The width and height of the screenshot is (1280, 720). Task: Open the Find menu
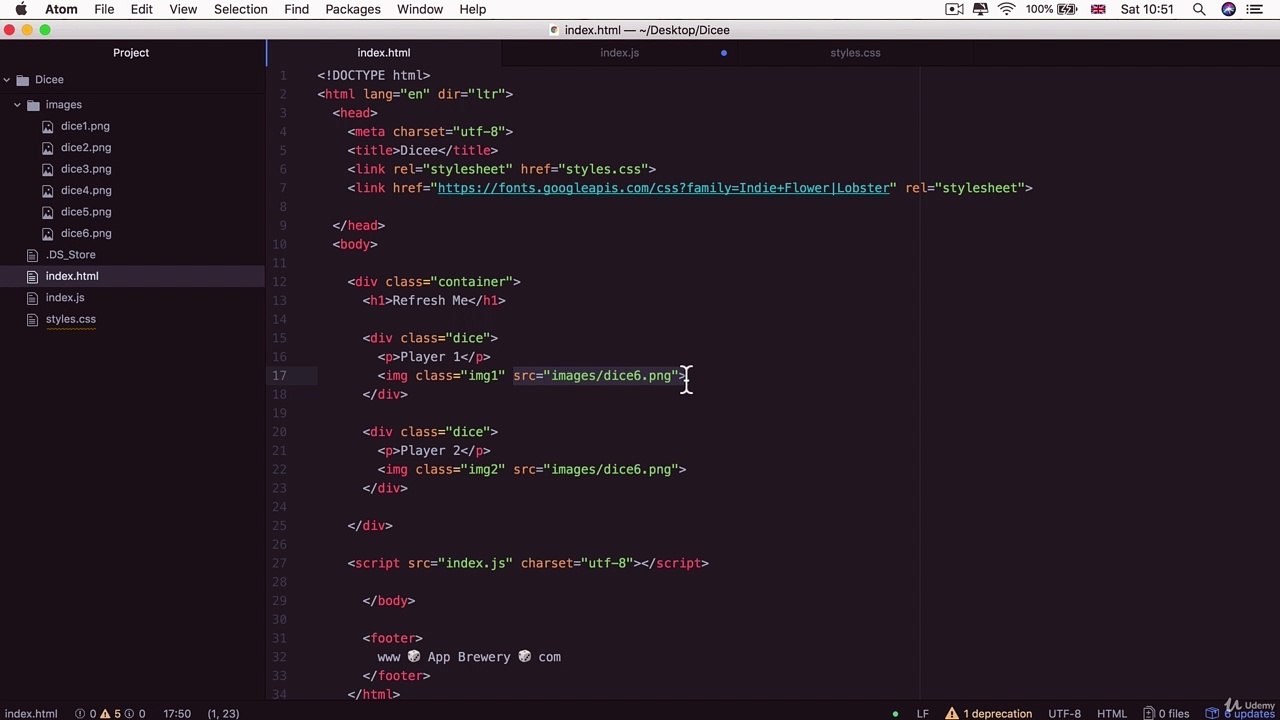pyautogui.click(x=296, y=9)
